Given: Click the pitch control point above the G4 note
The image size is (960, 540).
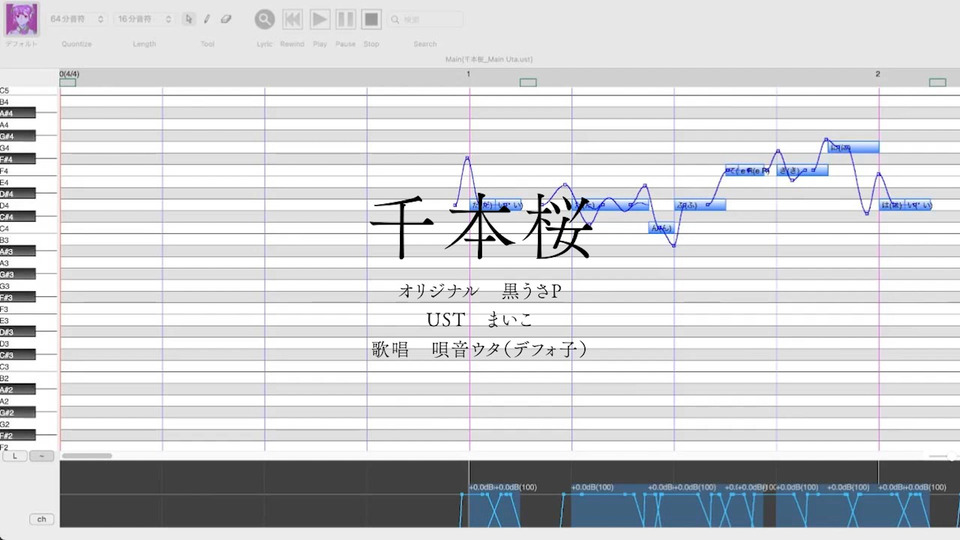Looking at the screenshot, I should 826,140.
